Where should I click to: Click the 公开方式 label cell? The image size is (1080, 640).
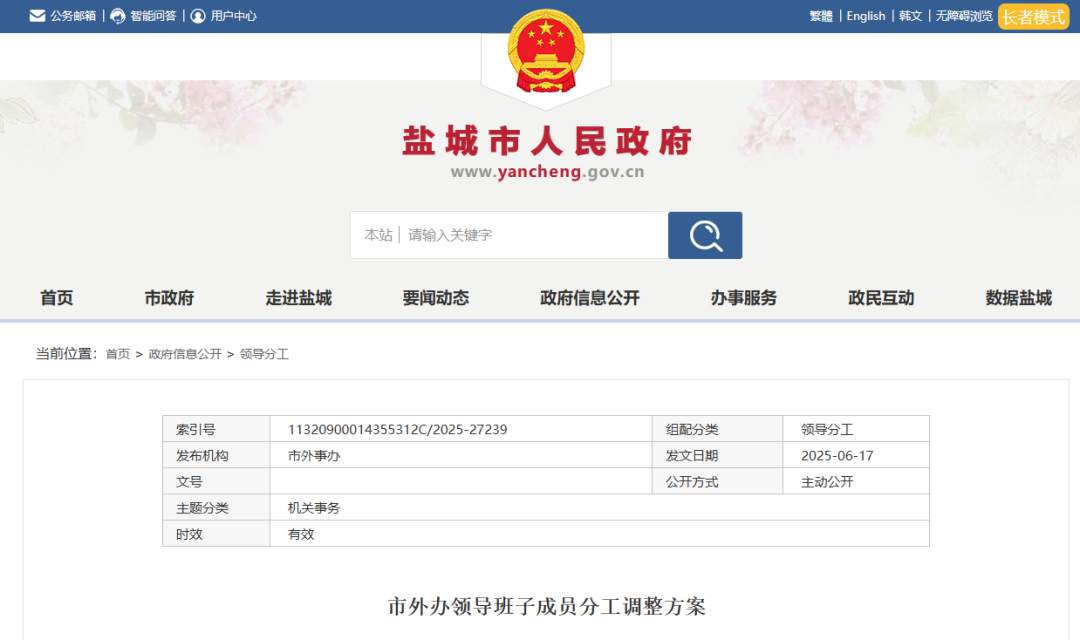coord(718,482)
